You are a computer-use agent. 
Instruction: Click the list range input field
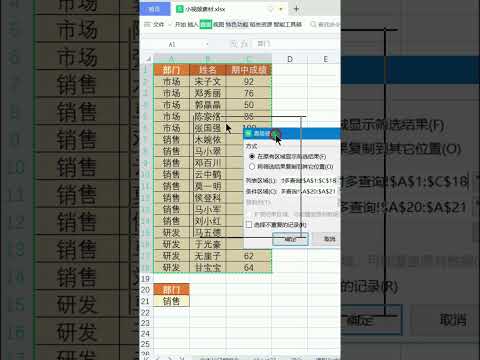pos(308,180)
